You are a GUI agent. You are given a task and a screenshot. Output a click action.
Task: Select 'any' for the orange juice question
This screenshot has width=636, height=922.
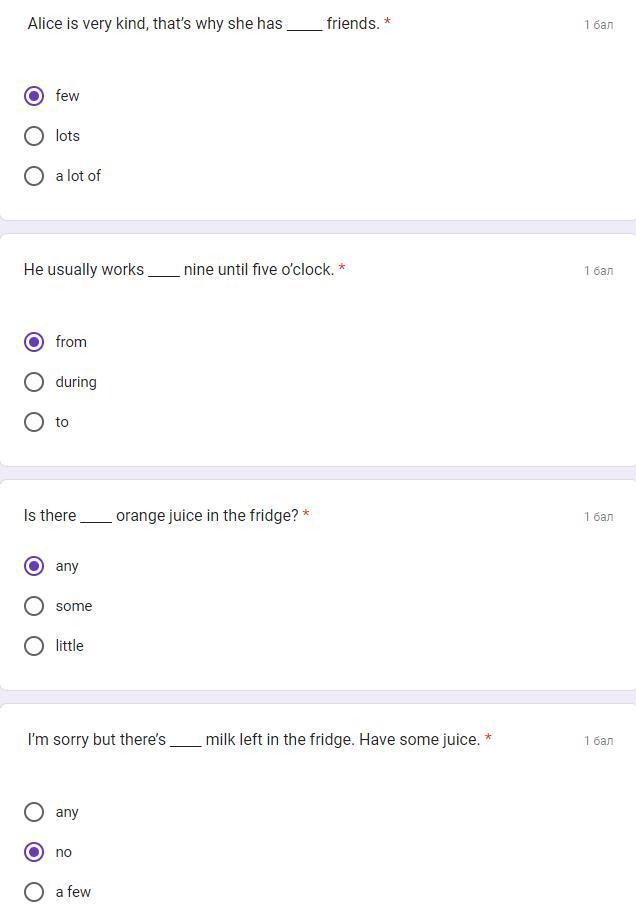34,566
